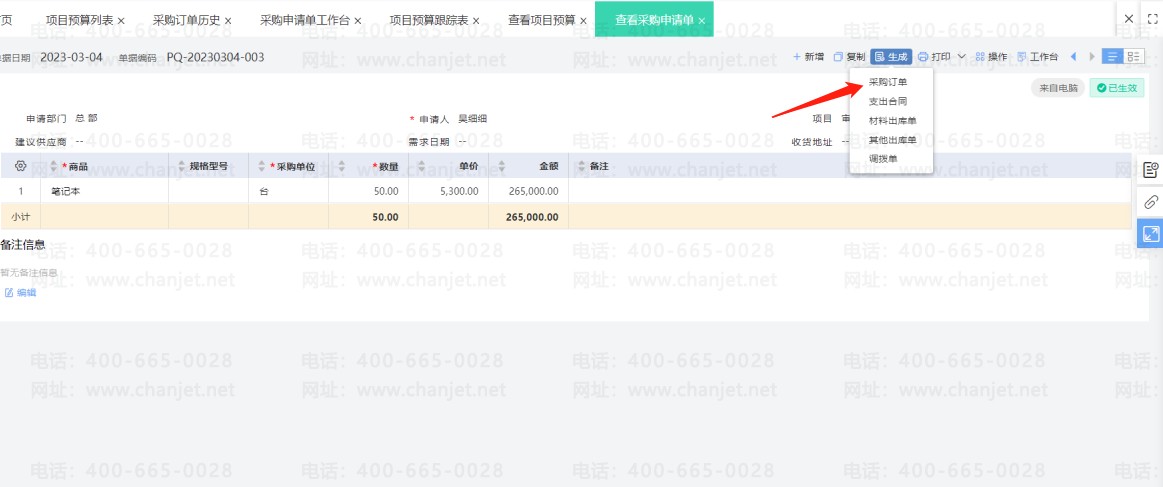Go to next document with right arrow
This screenshot has width=1163, height=487.
[x=1092, y=57]
